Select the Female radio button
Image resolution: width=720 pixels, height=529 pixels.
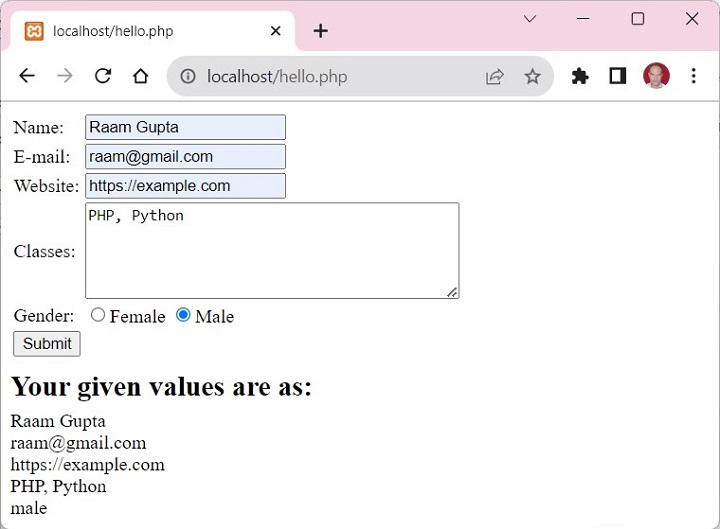[97, 315]
